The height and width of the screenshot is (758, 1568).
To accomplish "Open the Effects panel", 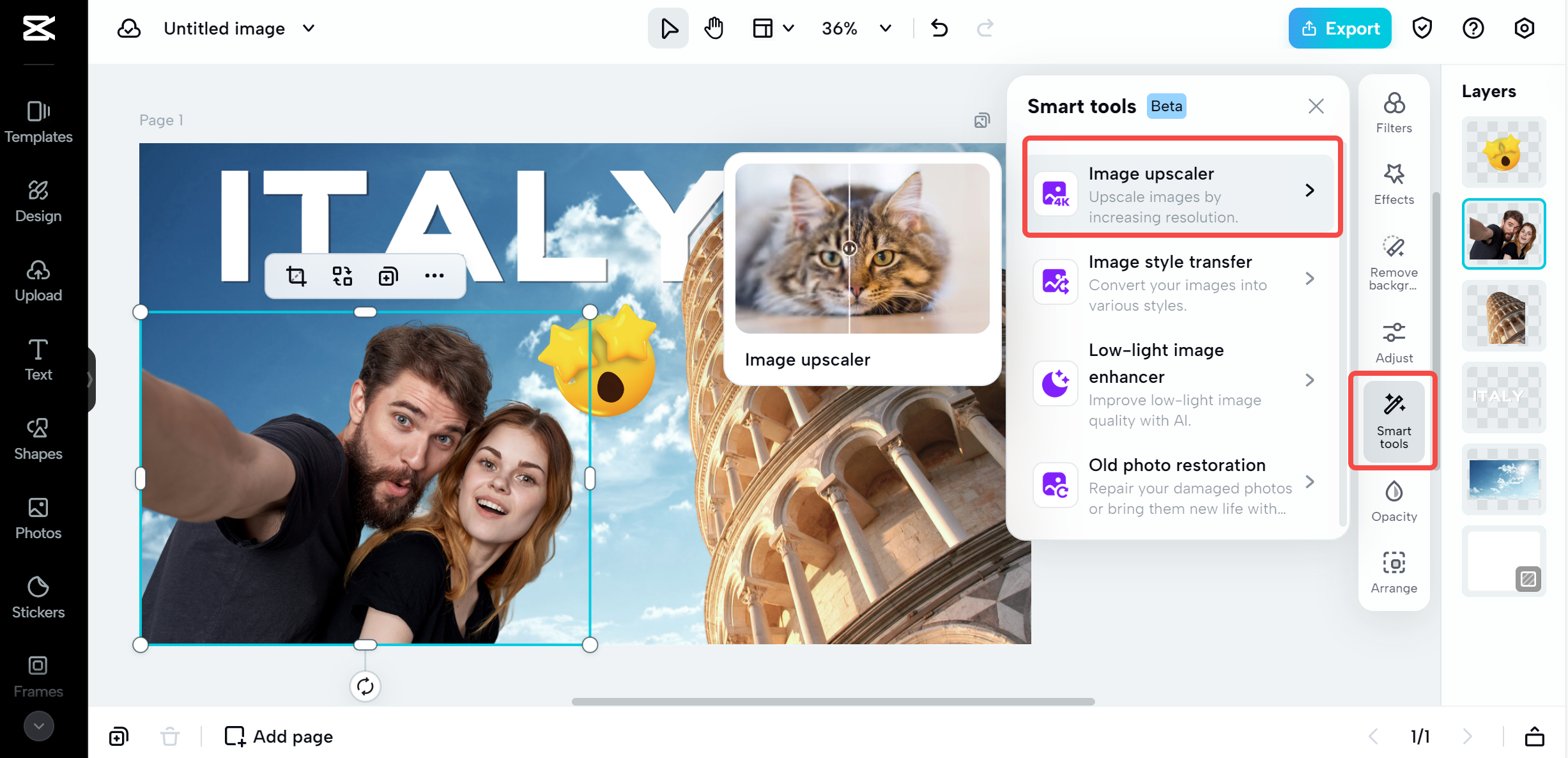I will click(1394, 184).
